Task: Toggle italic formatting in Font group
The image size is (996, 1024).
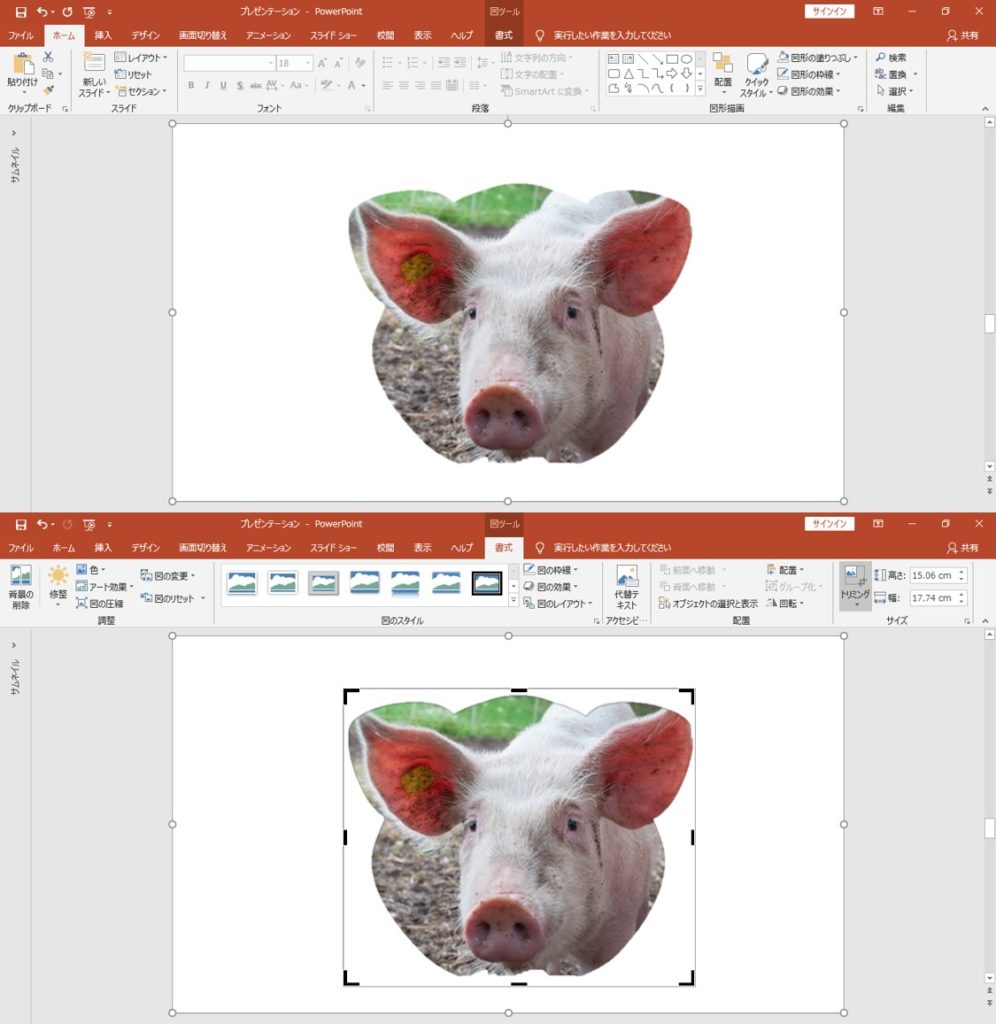Action: click(x=207, y=86)
